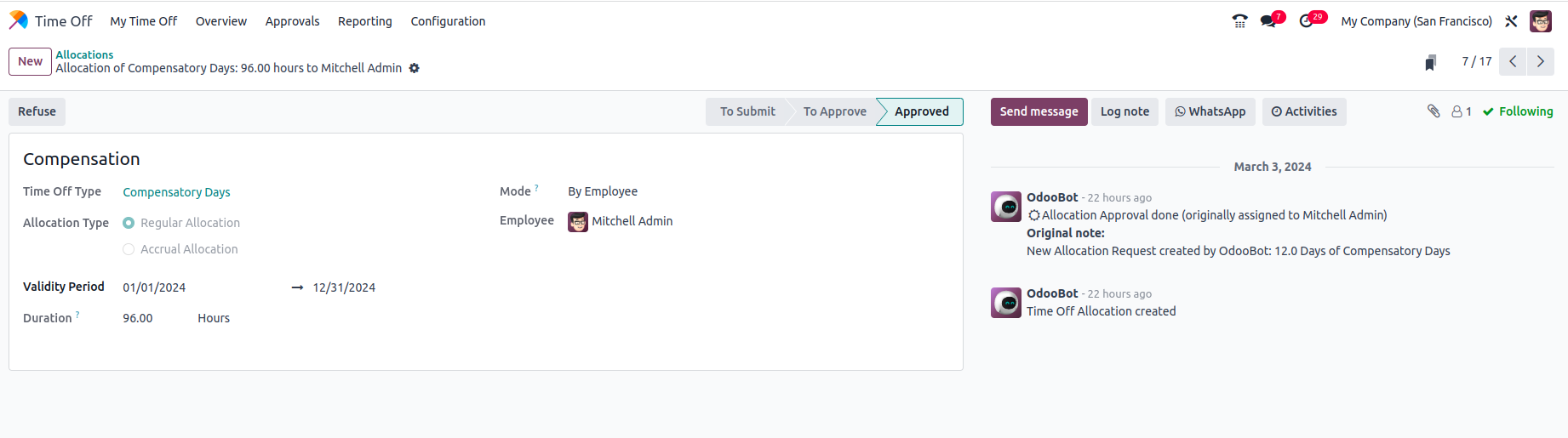Go to the next record arrow
Viewport: 1568px width, 438px height.
point(1541,61)
